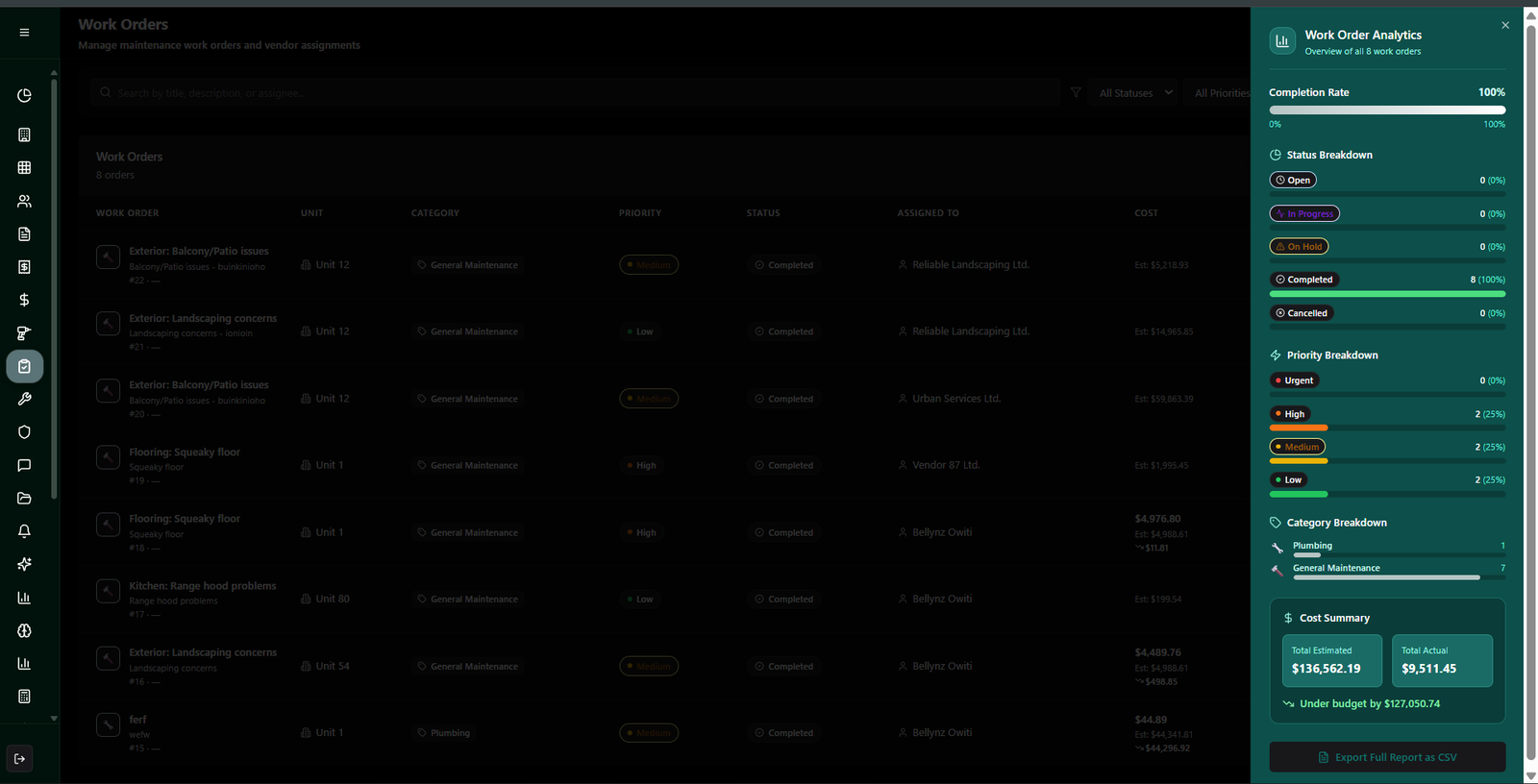Click the Open status badge

1293,181
